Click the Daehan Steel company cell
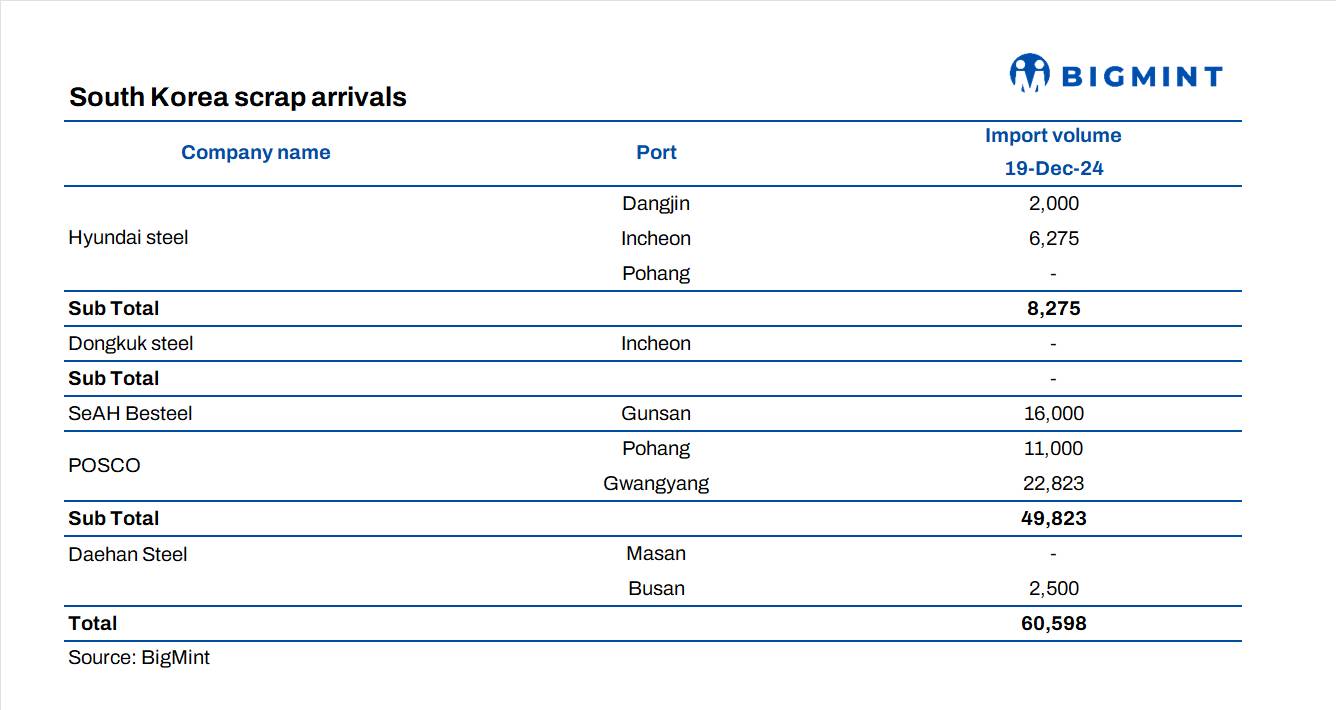 (x=128, y=554)
